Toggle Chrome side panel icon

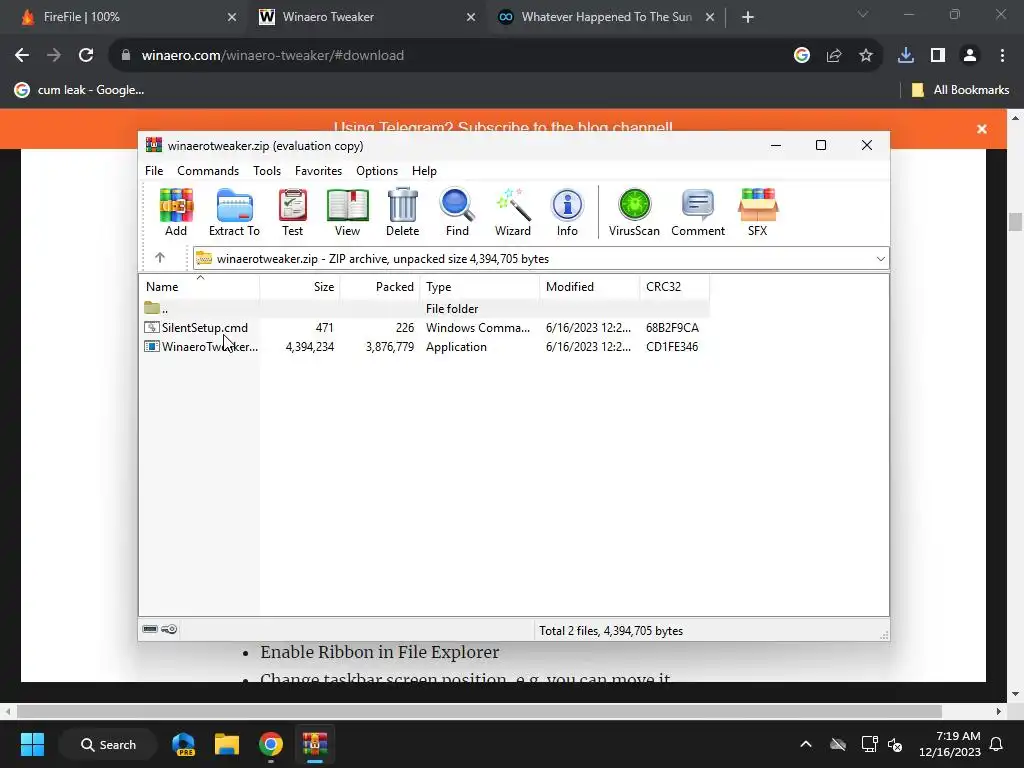(938, 56)
